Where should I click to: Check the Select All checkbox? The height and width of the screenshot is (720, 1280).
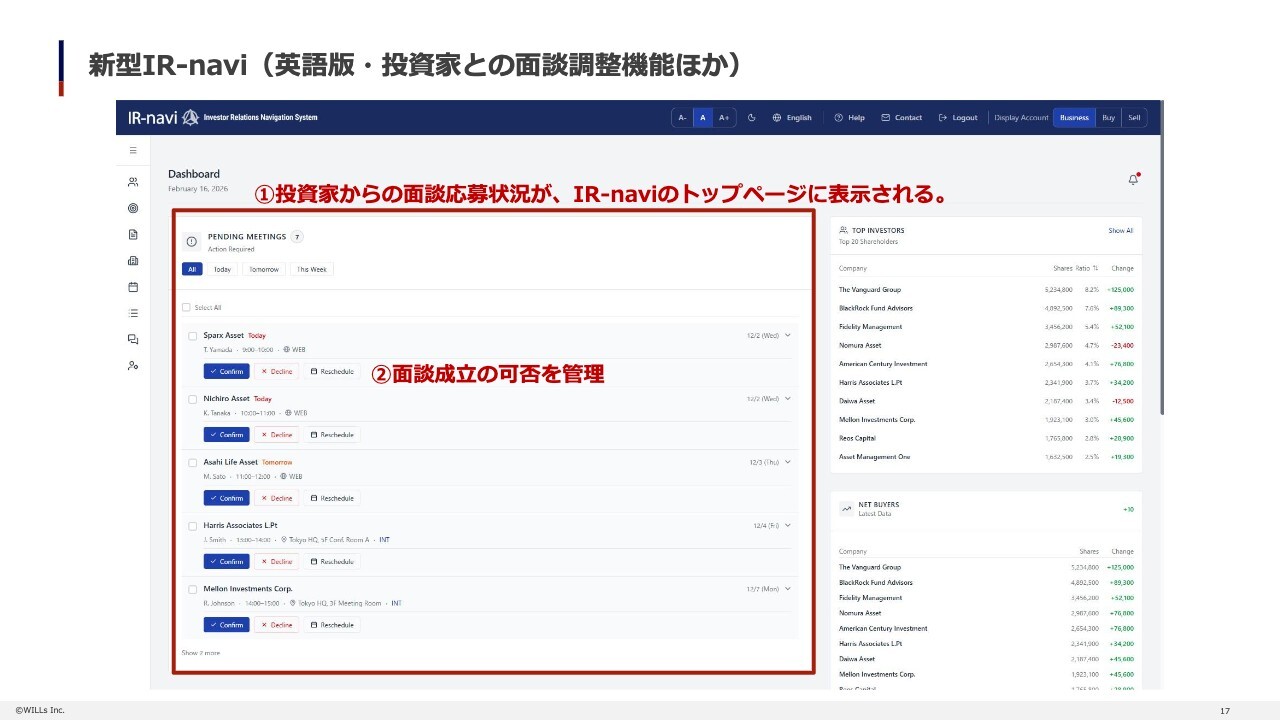[186, 308]
